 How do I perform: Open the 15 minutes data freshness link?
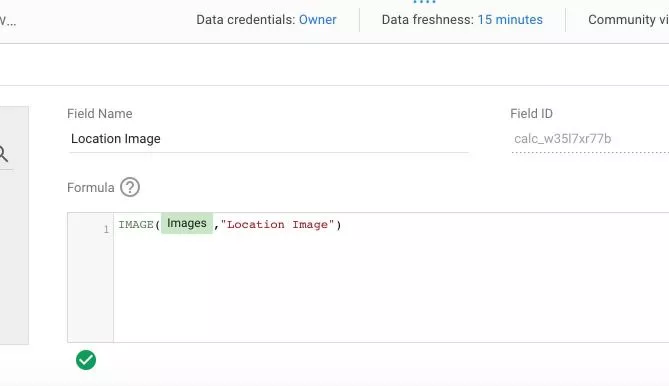click(510, 20)
